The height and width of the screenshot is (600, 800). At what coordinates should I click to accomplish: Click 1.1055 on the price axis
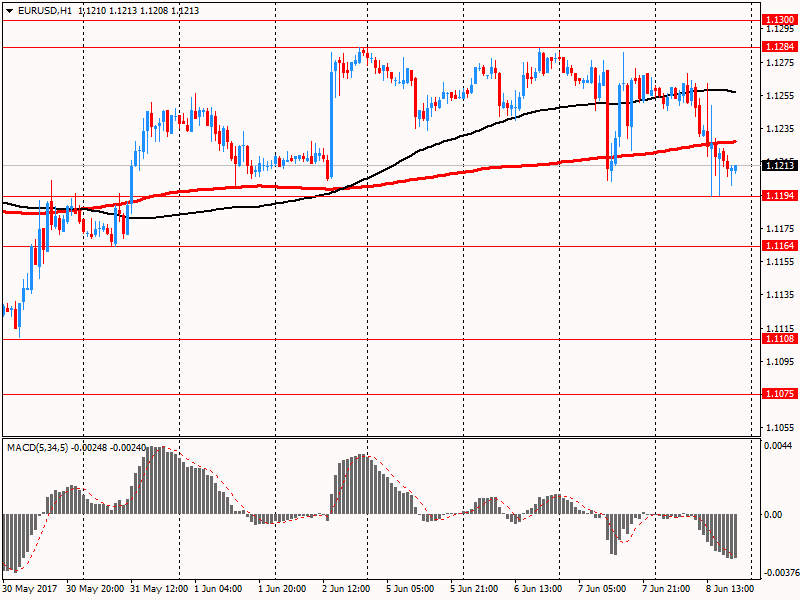(x=781, y=428)
